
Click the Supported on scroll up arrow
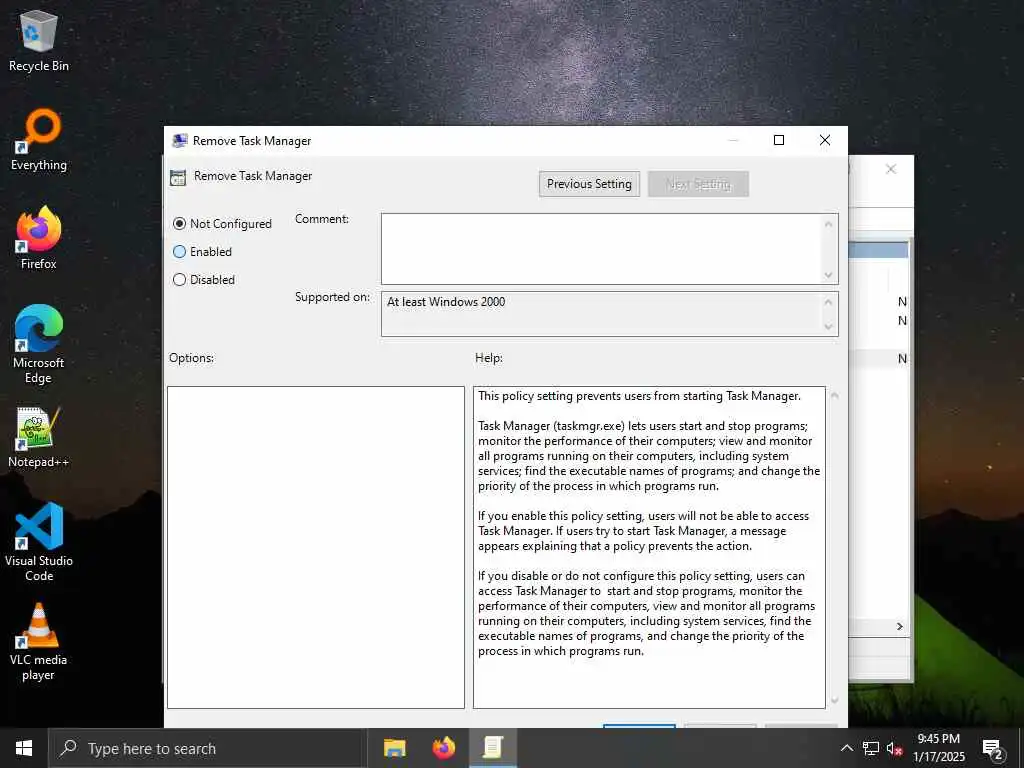[829, 302]
